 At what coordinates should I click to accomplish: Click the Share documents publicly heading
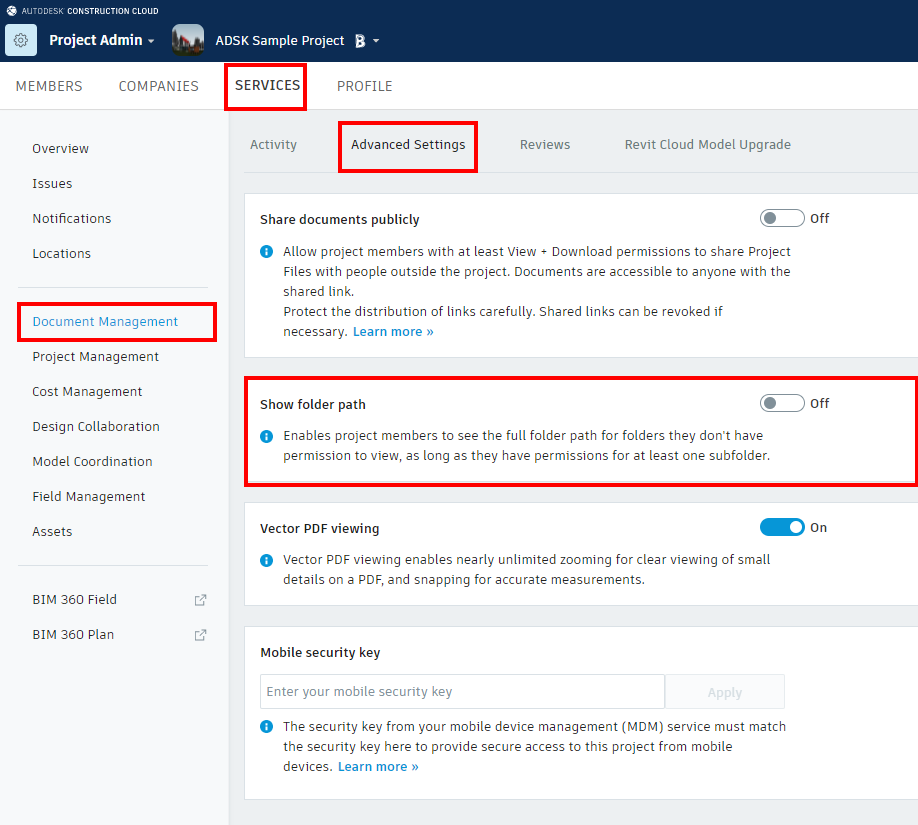point(340,220)
